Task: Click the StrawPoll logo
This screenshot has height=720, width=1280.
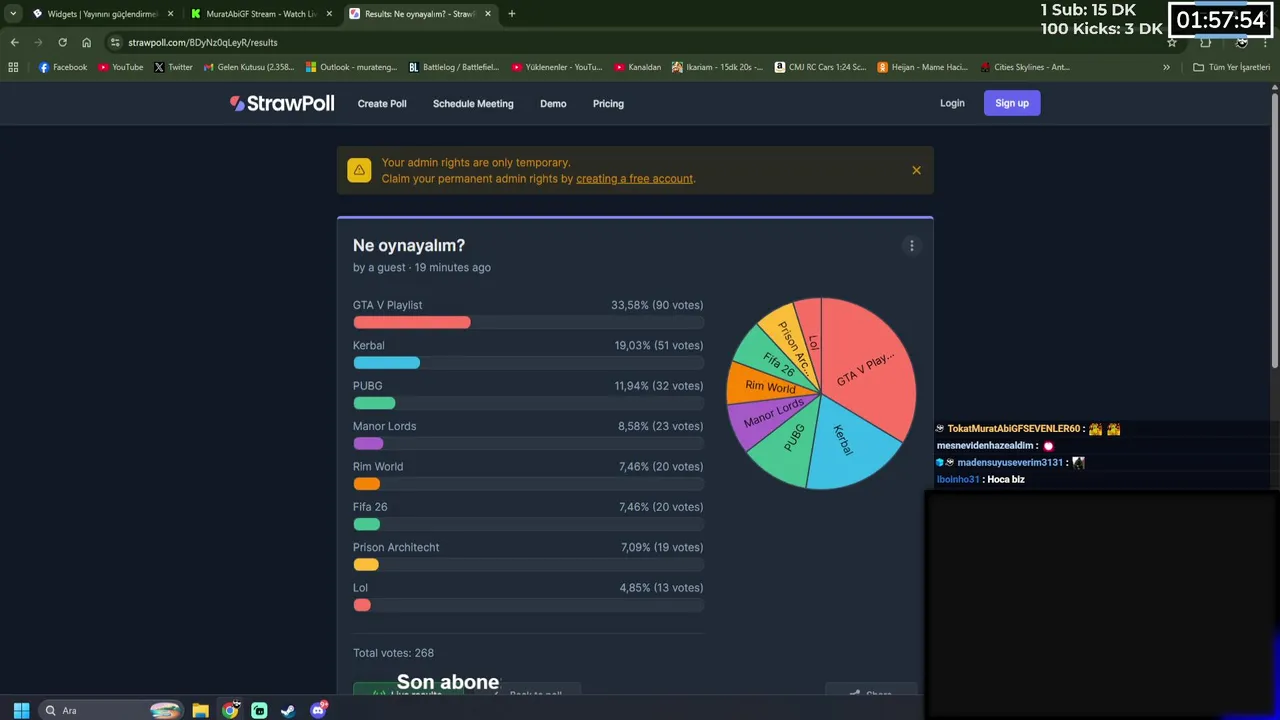Action: coord(282,103)
